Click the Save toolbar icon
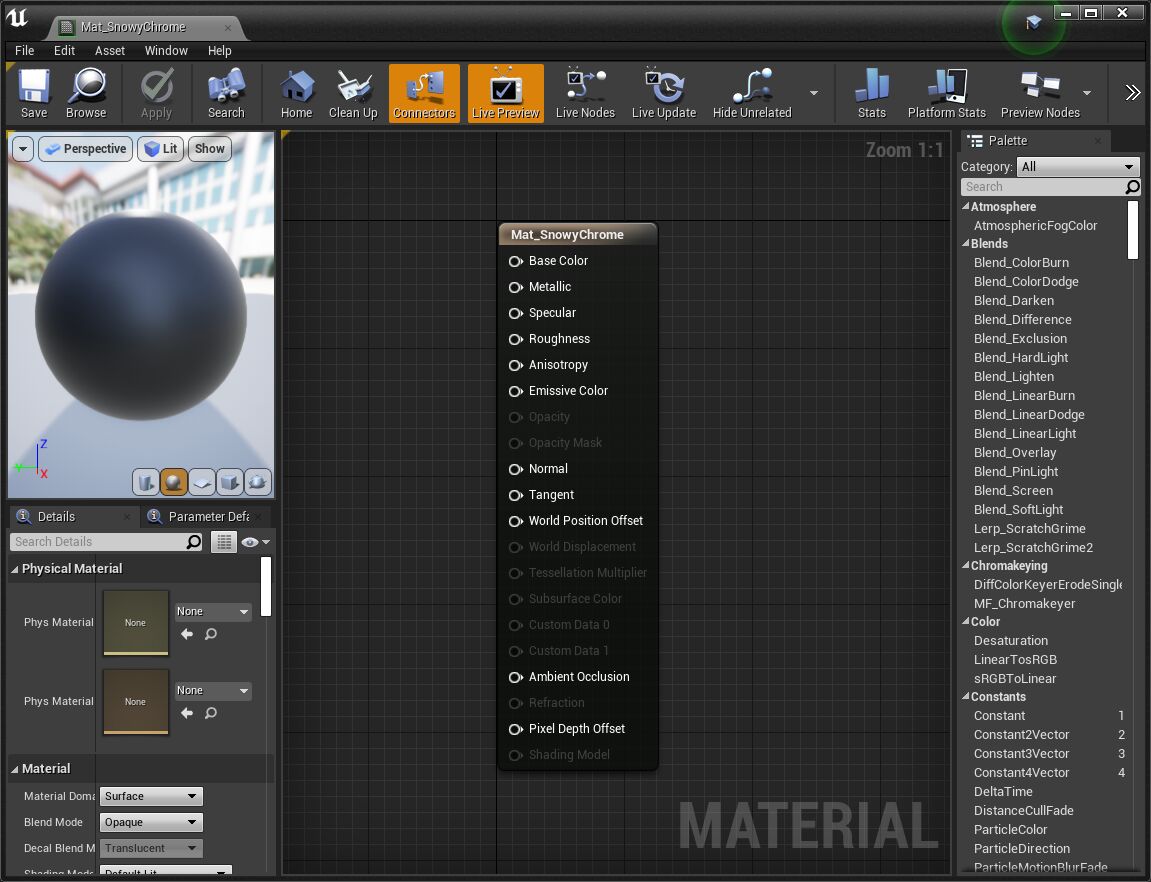The height and width of the screenshot is (882, 1151). 34,94
